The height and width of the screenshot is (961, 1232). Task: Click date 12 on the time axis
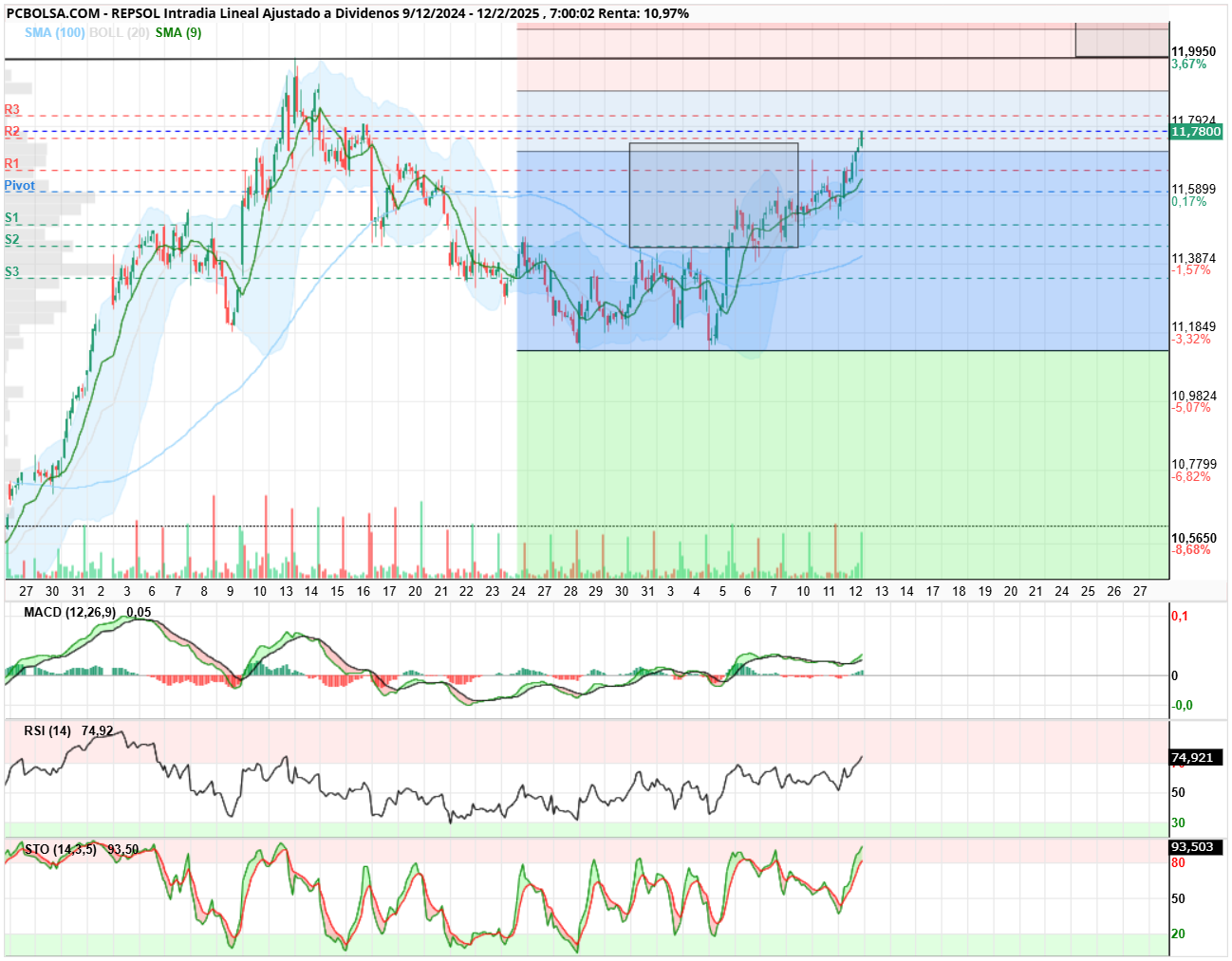click(855, 591)
